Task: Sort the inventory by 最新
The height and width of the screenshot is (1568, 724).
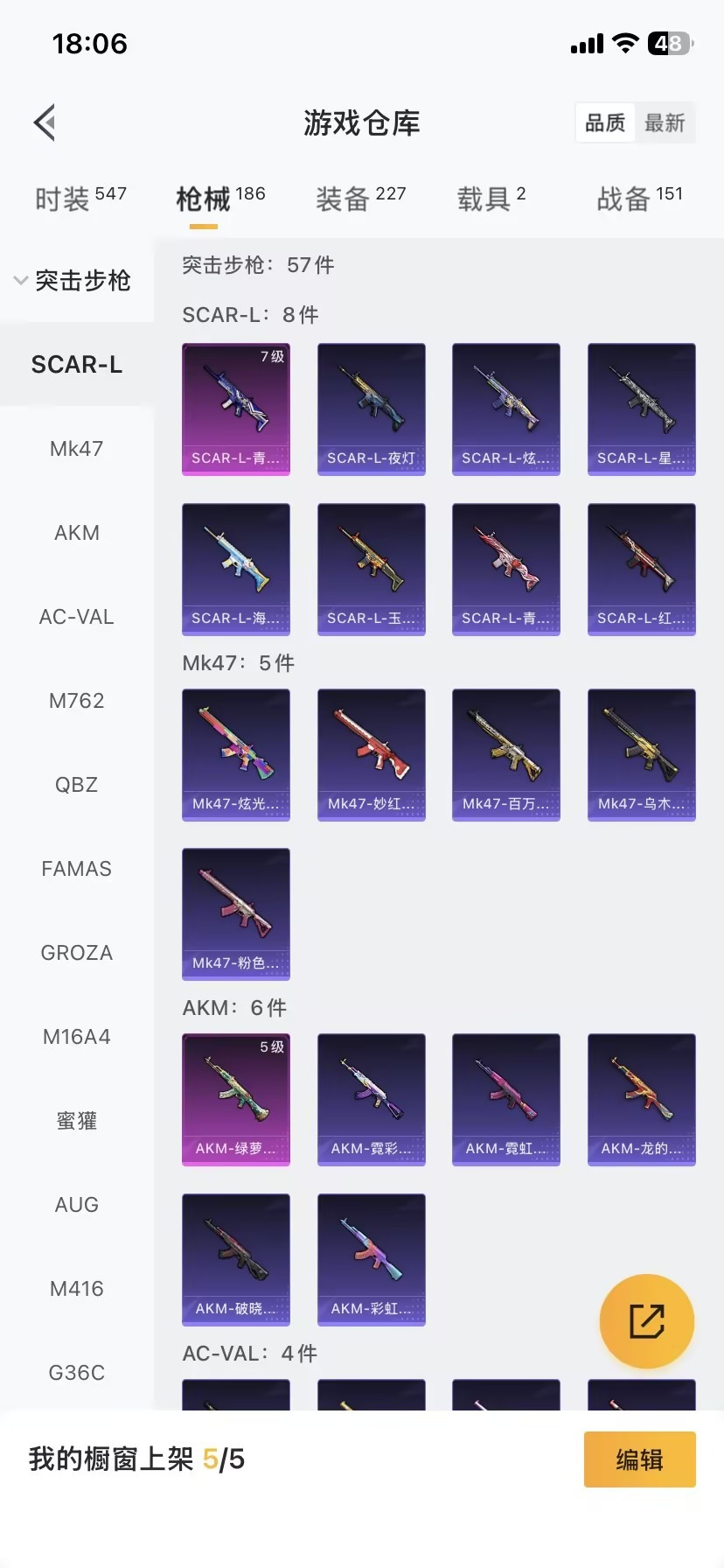Action: [x=665, y=122]
